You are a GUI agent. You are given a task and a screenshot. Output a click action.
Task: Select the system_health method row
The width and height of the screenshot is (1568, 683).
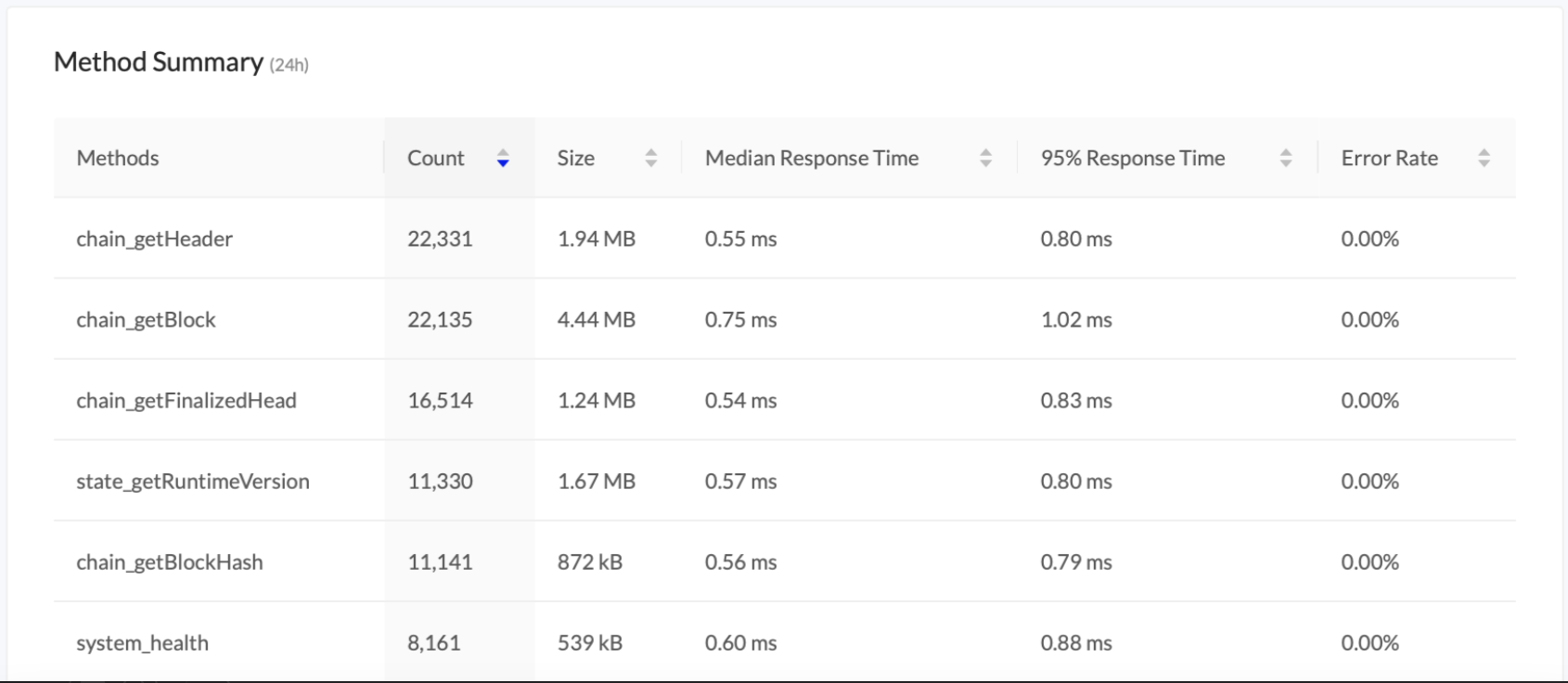tap(142, 643)
